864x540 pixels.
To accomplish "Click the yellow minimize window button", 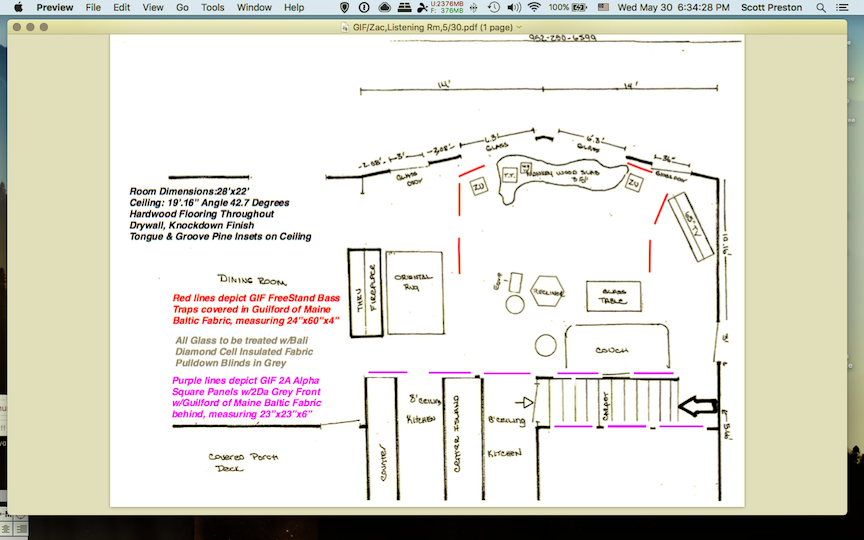I will click(30, 27).
